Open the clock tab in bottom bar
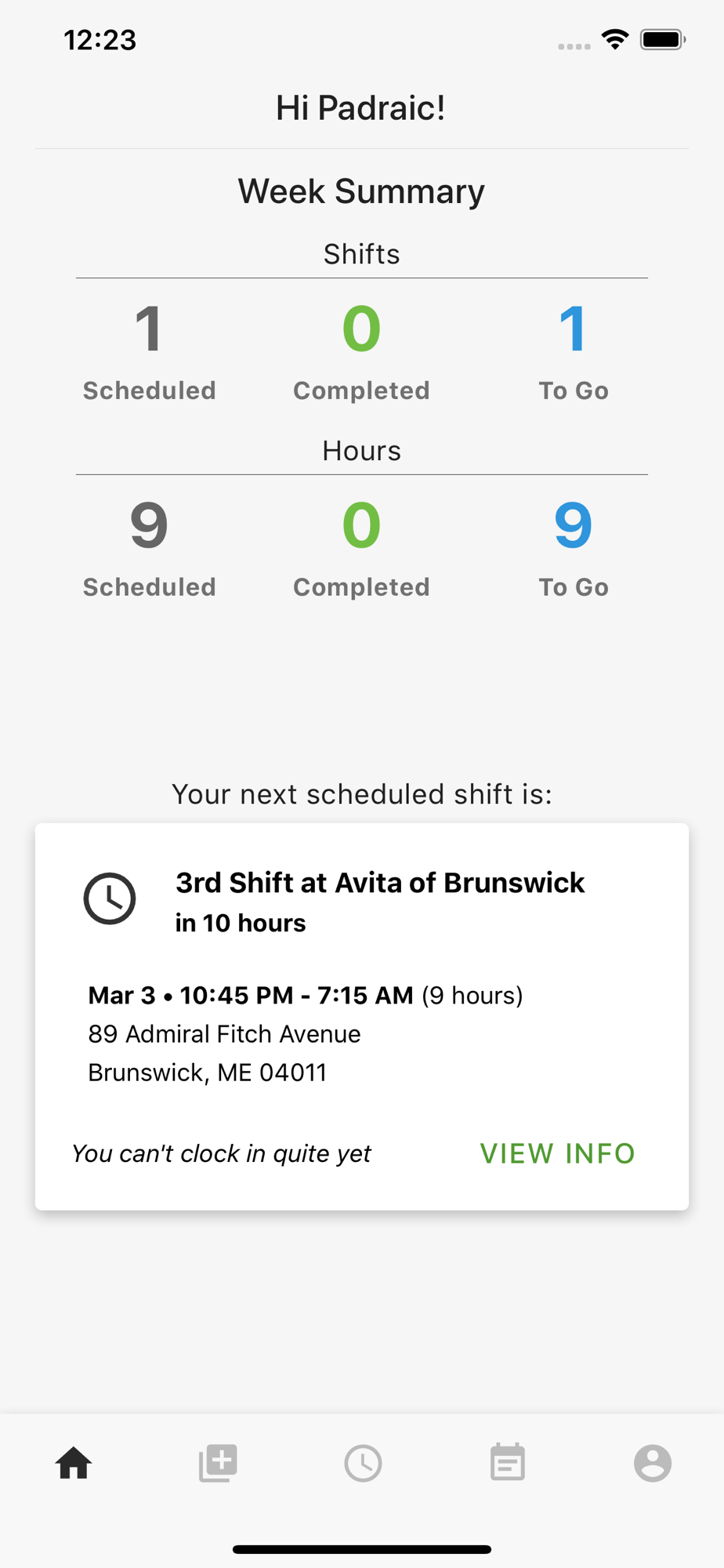This screenshot has height=1568, width=724. (363, 1463)
